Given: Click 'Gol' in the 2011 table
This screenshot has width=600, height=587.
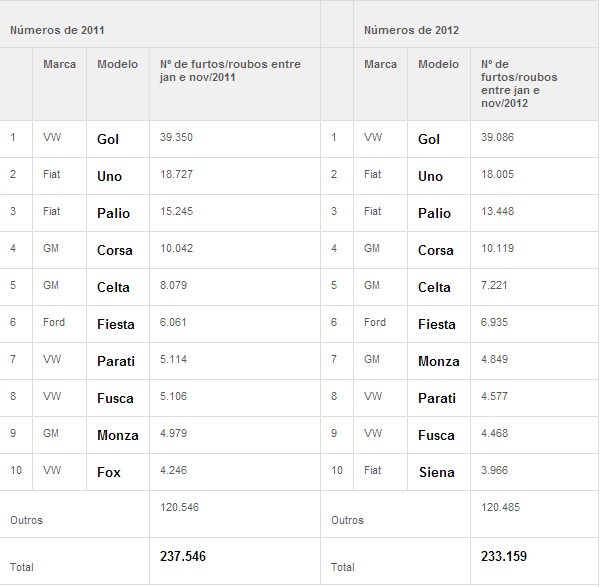Looking at the screenshot, I should [x=108, y=140].
